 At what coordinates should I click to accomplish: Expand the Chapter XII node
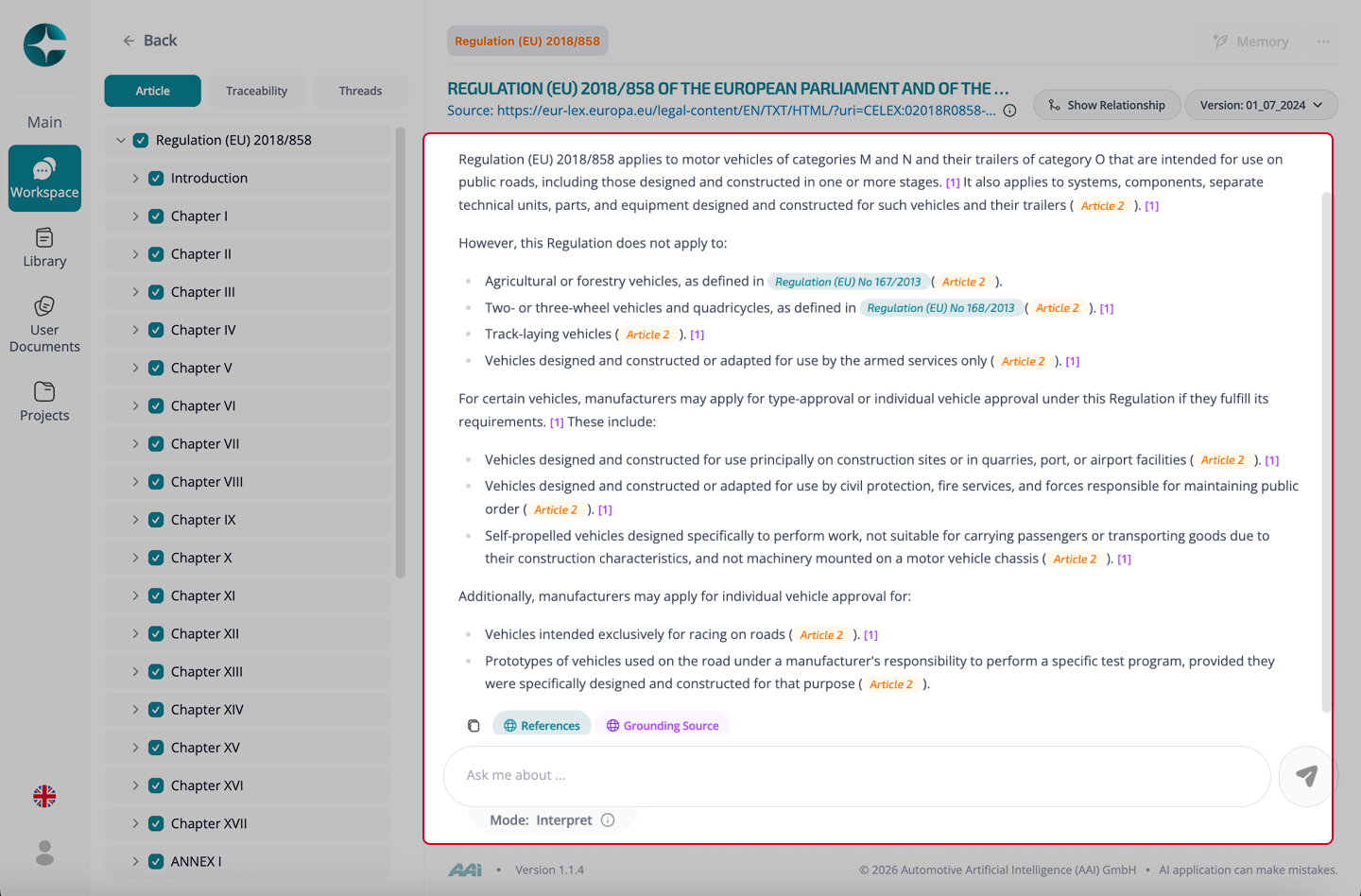click(x=135, y=633)
